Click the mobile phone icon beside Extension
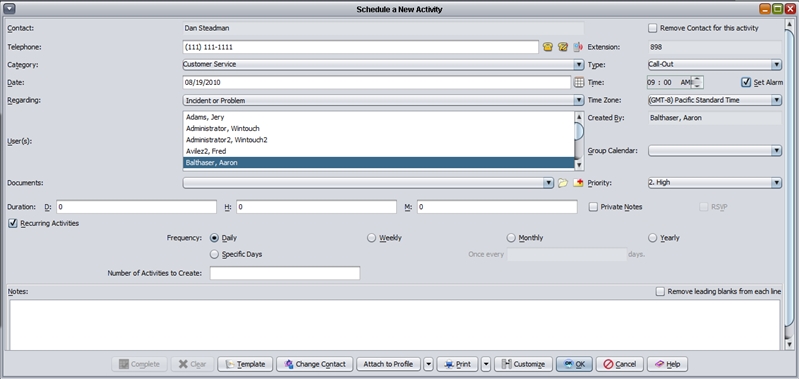 pyautogui.click(x=577, y=47)
